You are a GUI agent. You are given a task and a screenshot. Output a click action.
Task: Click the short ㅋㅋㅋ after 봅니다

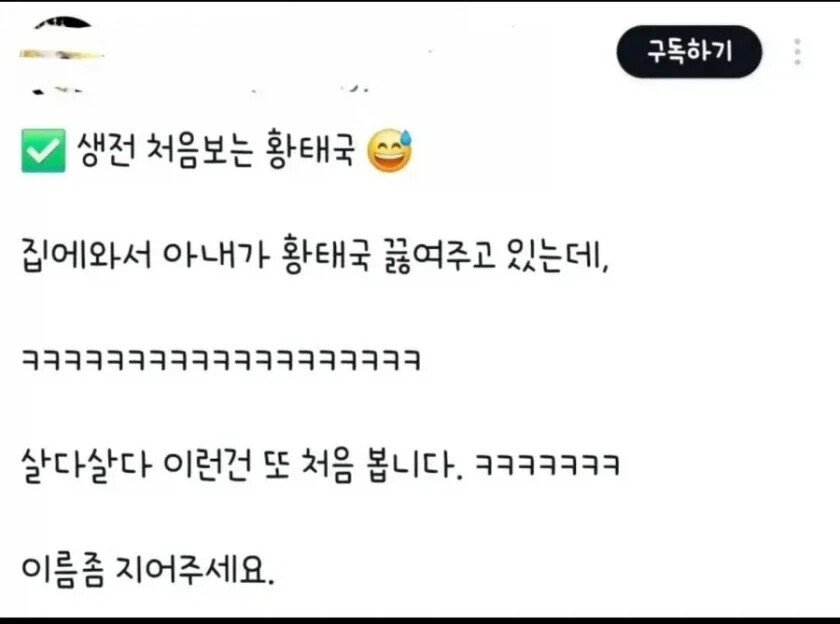pos(548,464)
